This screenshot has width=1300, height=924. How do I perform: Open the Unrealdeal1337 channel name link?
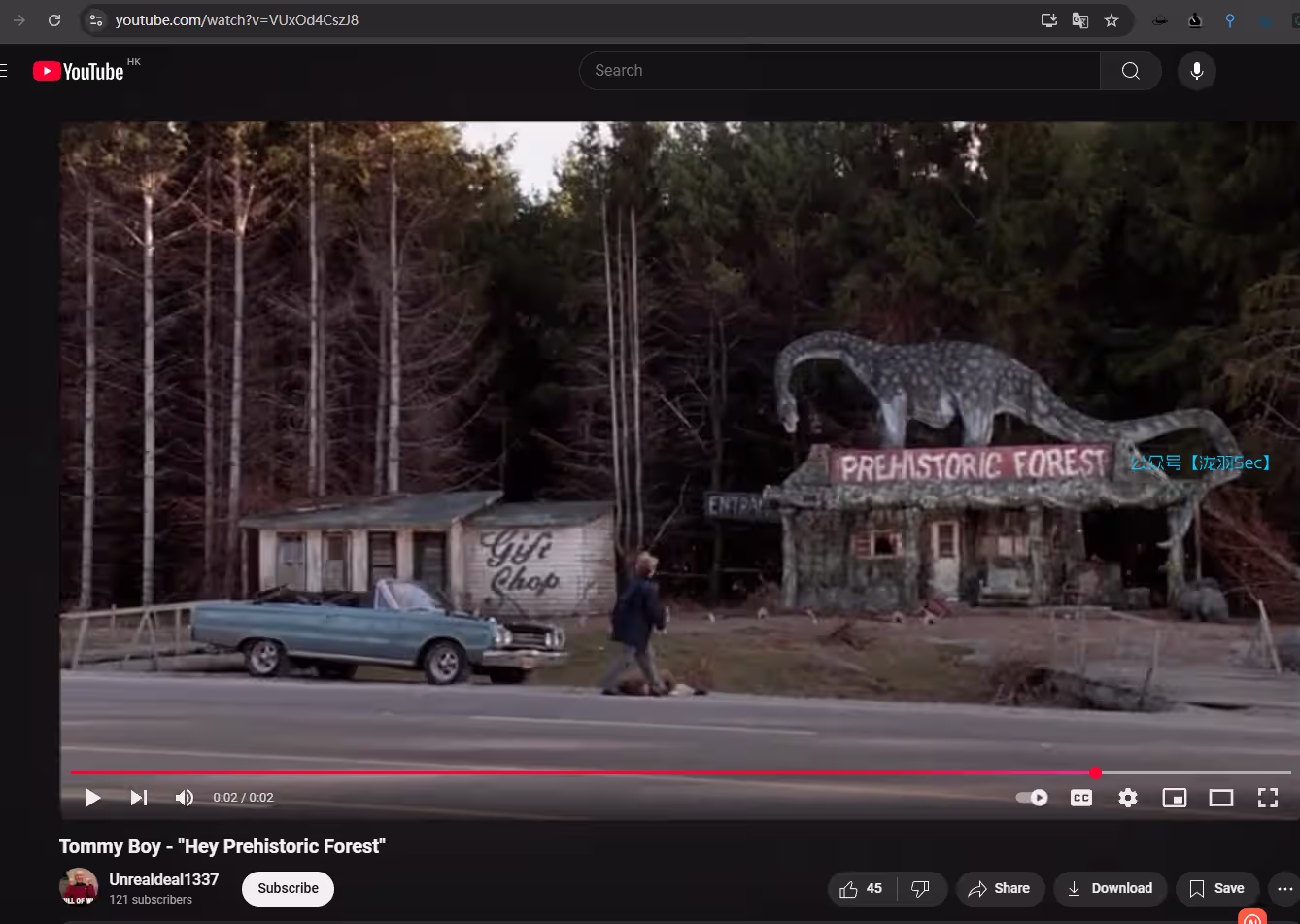click(164, 879)
